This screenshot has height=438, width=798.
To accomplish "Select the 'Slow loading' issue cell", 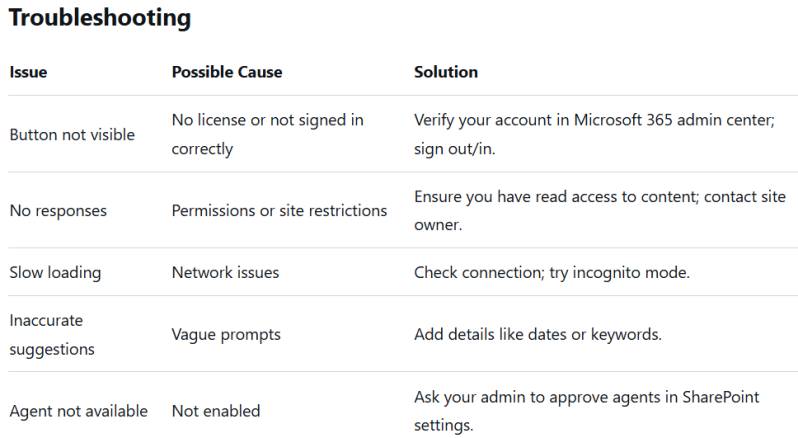I will pyautogui.click(x=55, y=272).
